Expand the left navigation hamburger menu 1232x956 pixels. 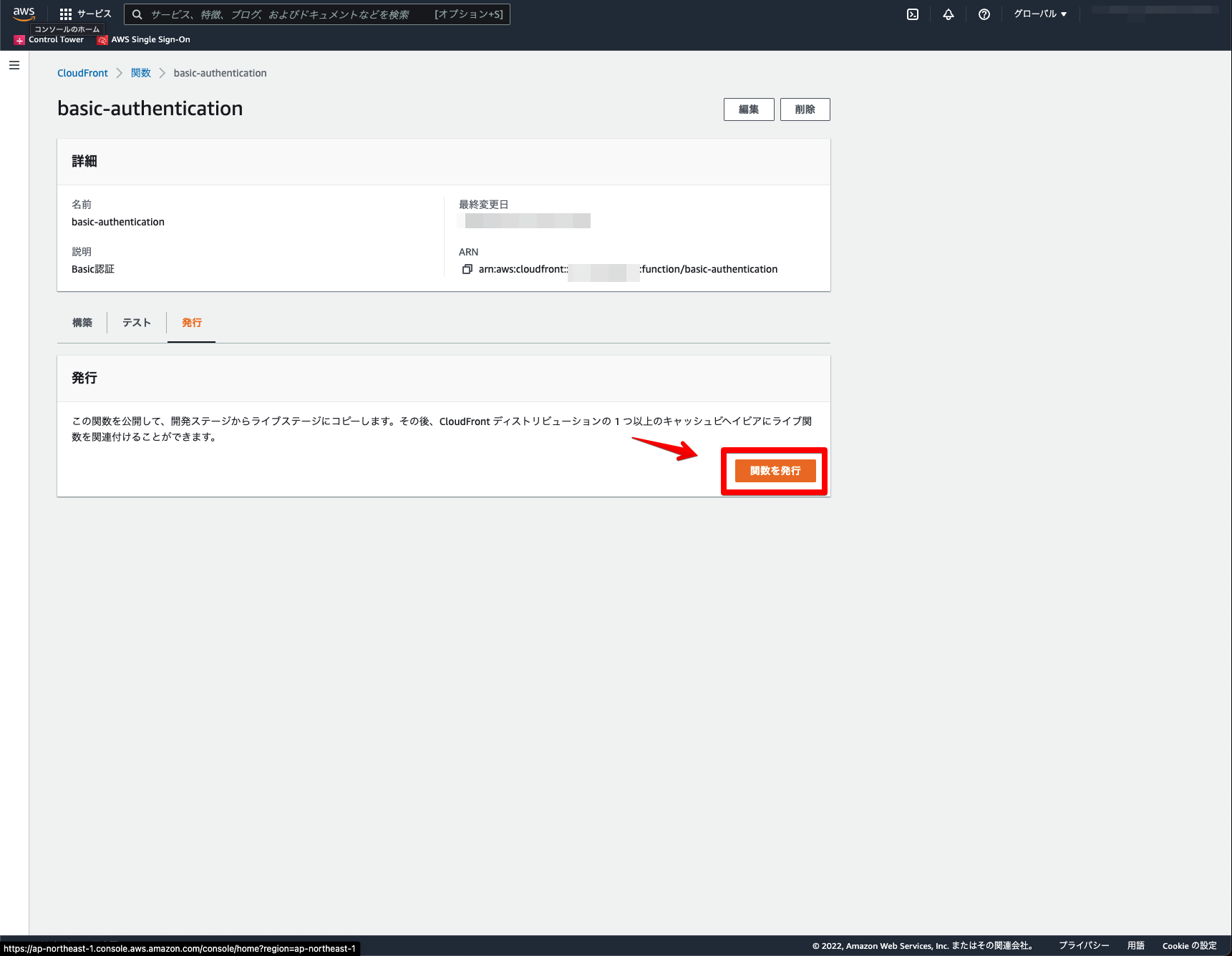[x=14, y=65]
